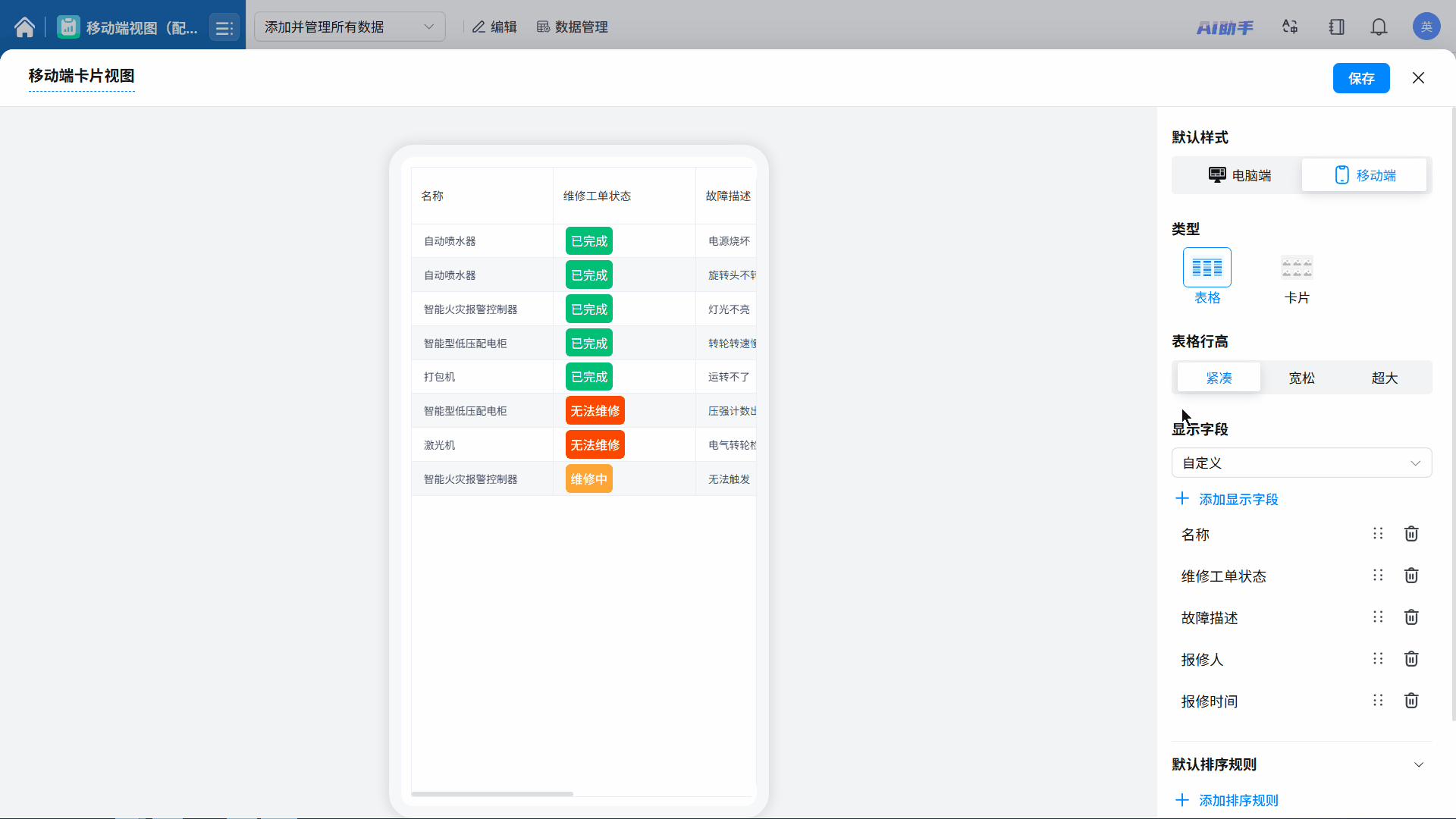Open the notification bell
The width and height of the screenshot is (1456, 819).
click(x=1379, y=27)
